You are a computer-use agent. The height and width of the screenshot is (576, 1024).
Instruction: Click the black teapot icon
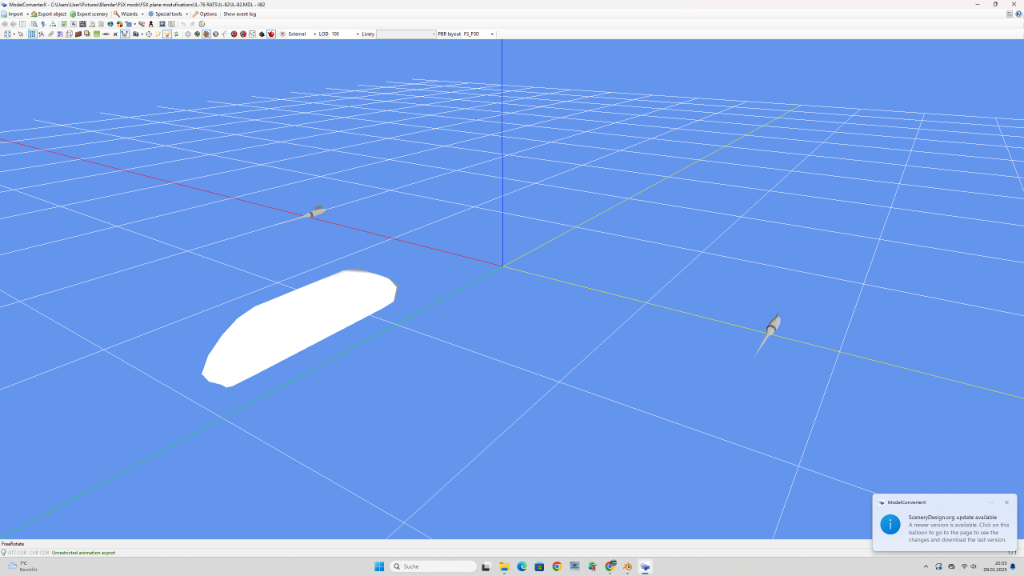262,34
